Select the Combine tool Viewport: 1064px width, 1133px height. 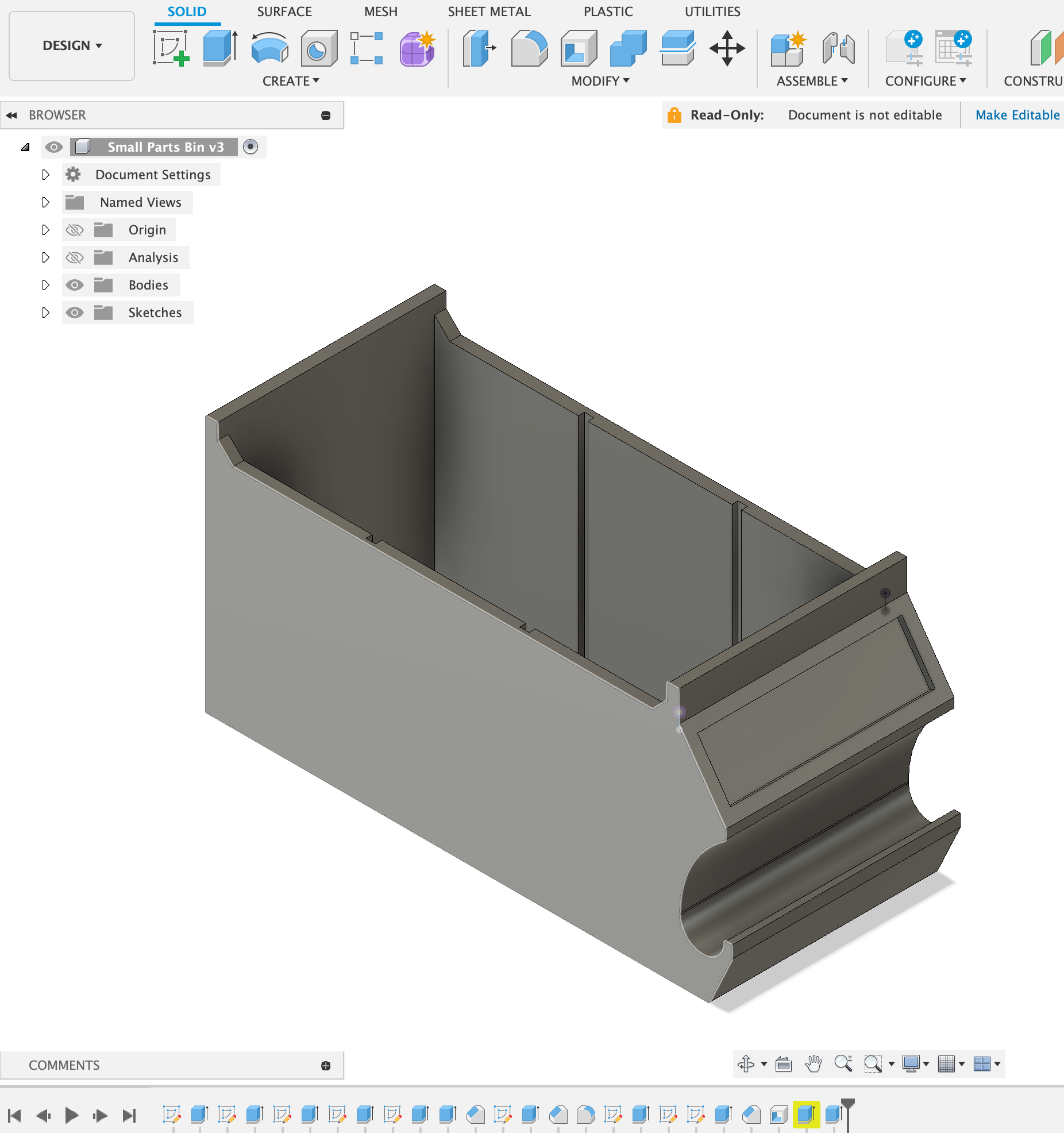(x=628, y=48)
